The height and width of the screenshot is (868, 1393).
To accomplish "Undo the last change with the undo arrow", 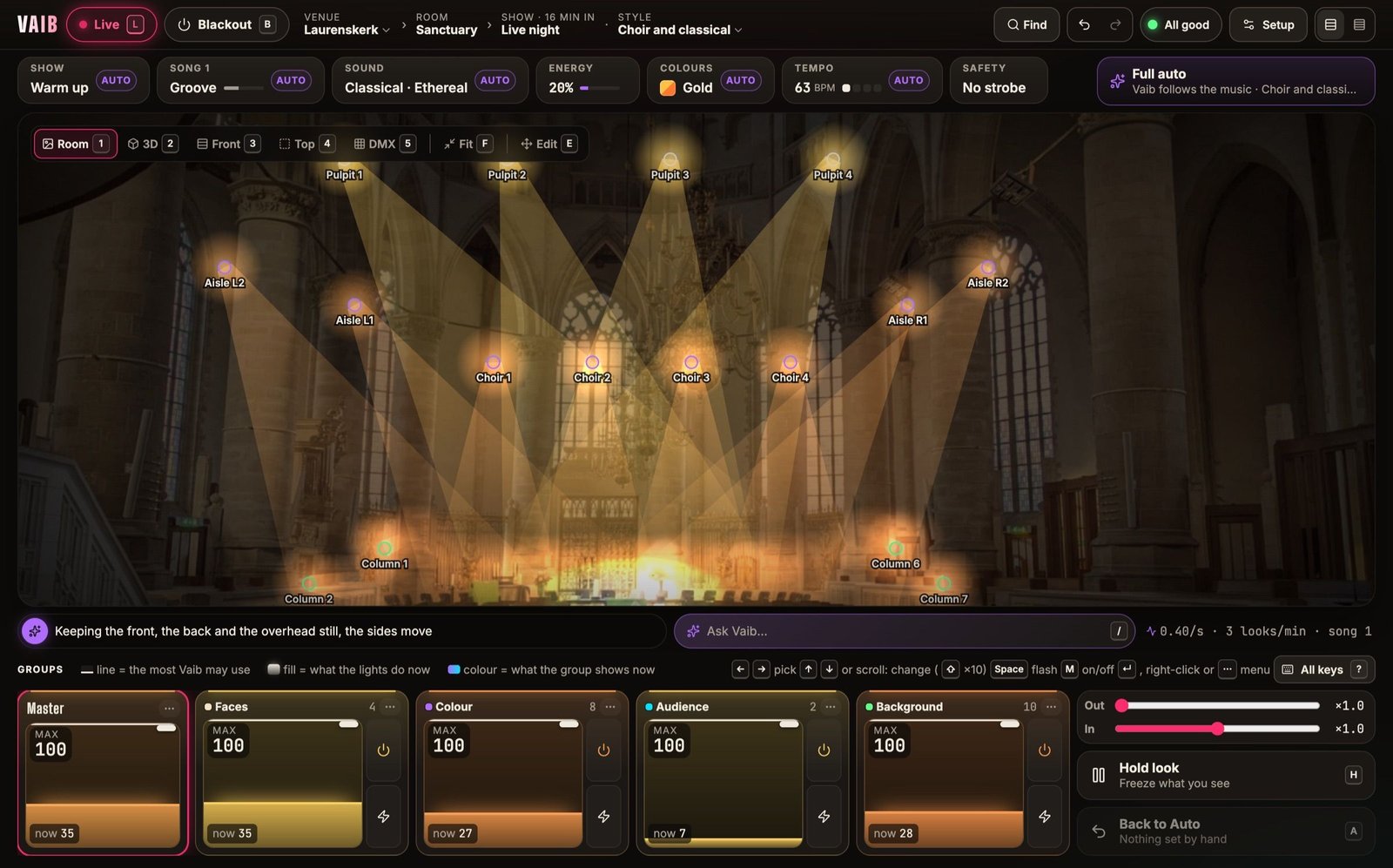I will (1084, 25).
